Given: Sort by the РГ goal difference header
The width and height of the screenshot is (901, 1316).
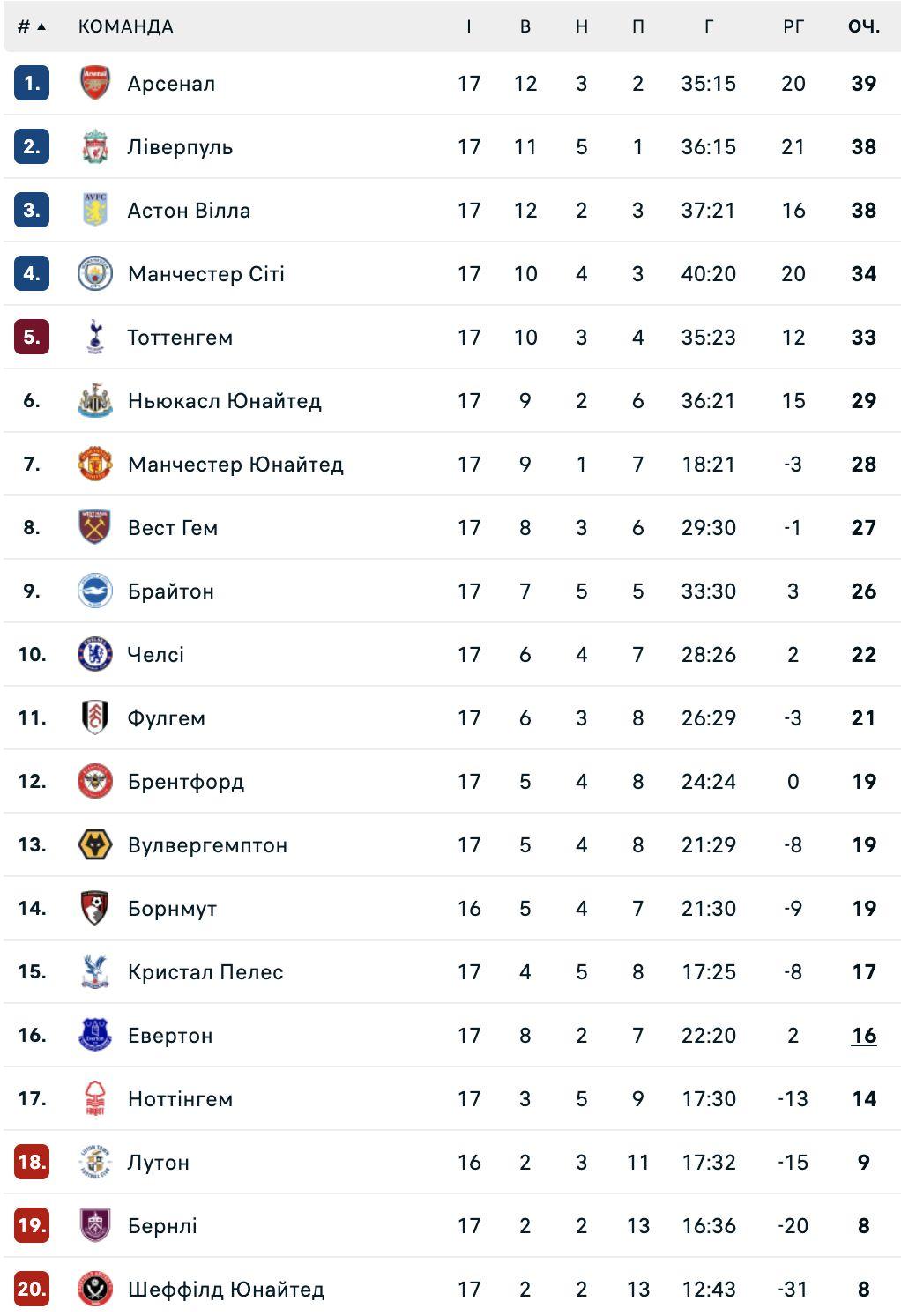Looking at the screenshot, I should pyautogui.click(x=793, y=26).
